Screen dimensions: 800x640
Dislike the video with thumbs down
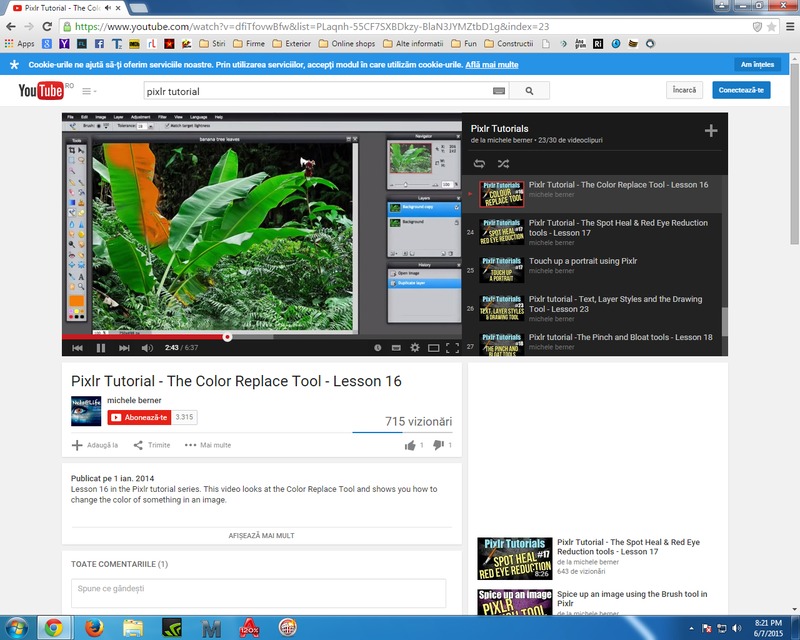(x=438, y=446)
